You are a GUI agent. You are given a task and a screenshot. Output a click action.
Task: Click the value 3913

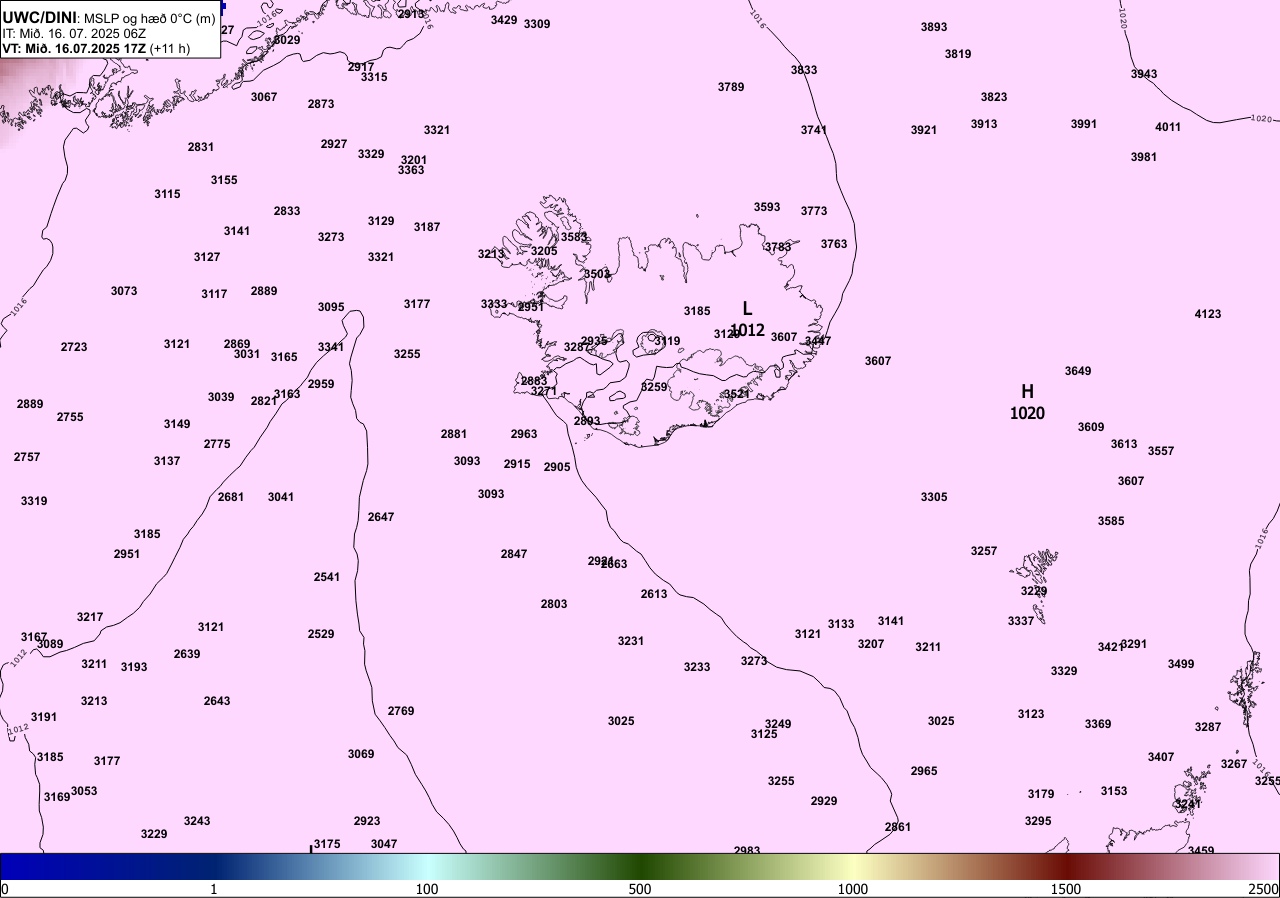coord(984,124)
